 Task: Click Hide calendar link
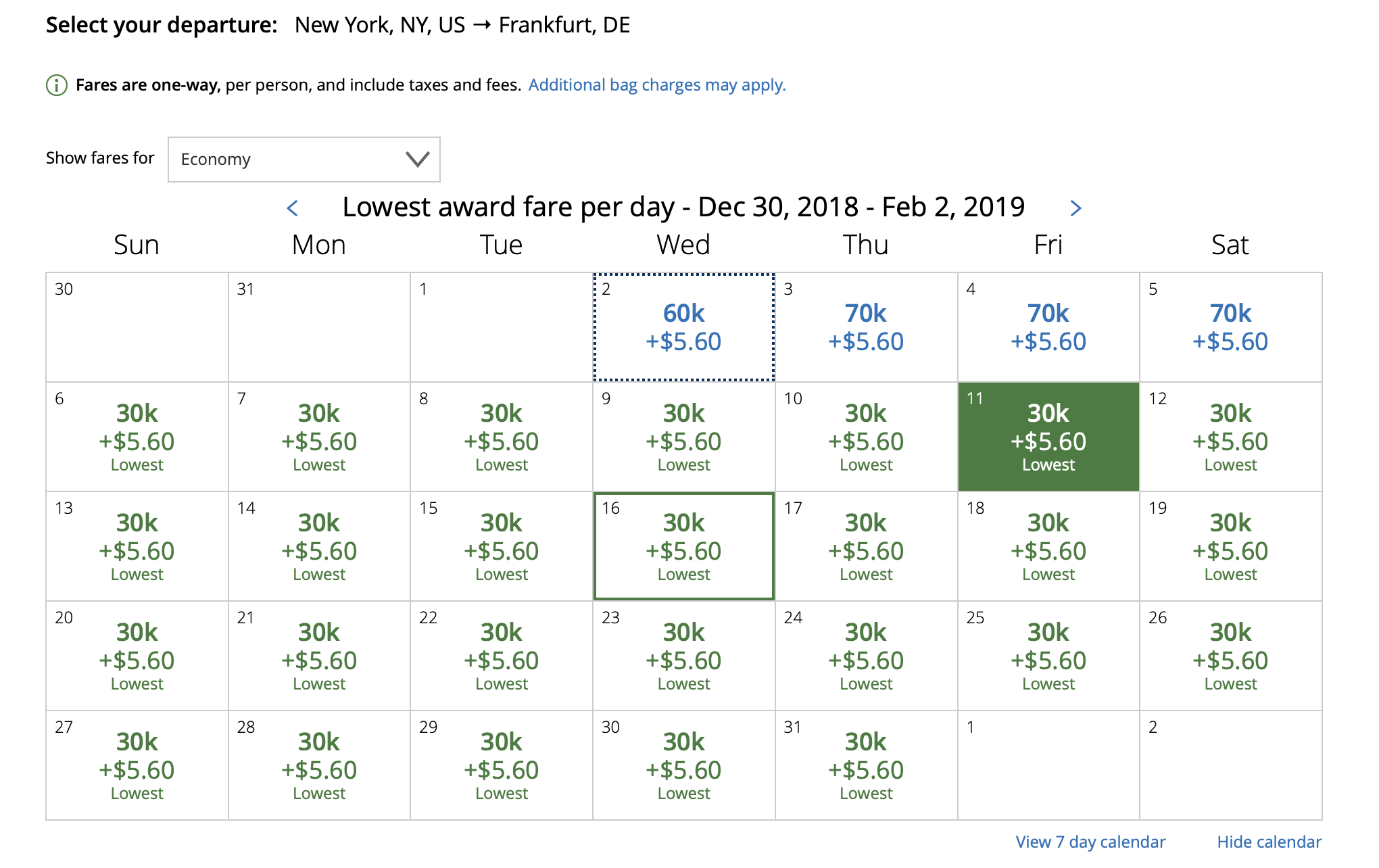[1269, 842]
